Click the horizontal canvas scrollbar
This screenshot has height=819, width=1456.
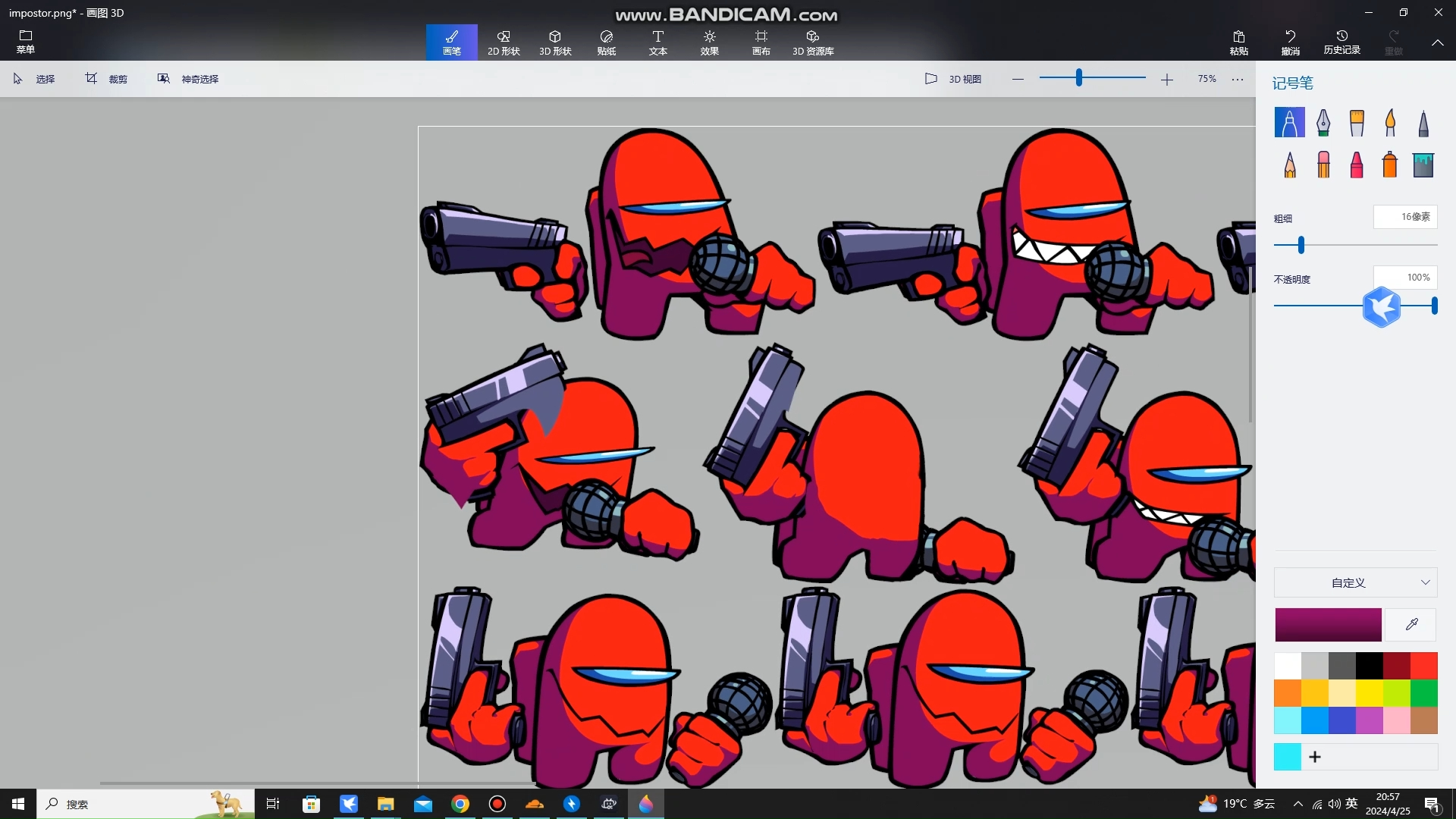coord(318,783)
